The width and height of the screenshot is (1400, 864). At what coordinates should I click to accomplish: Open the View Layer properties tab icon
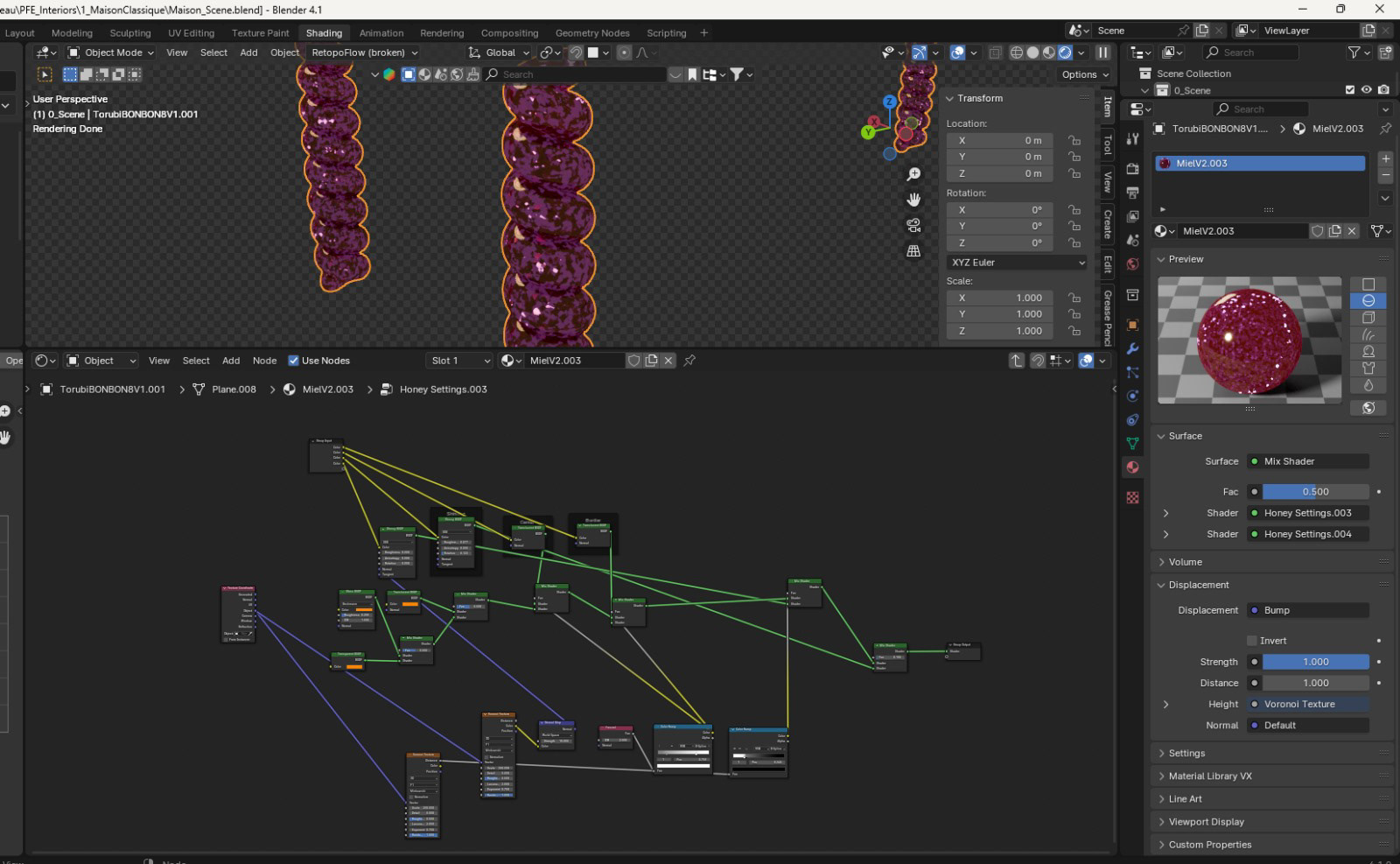[x=1132, y=216]
